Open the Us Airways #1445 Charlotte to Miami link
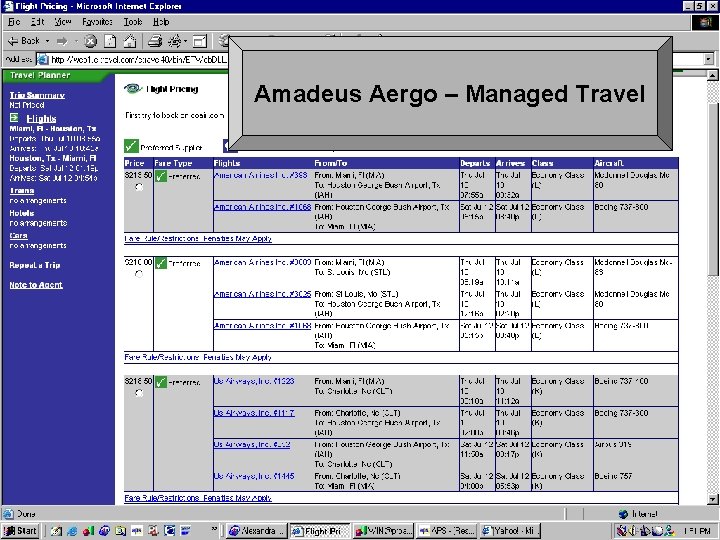This screenshot has width=720, height=540. 254,476
